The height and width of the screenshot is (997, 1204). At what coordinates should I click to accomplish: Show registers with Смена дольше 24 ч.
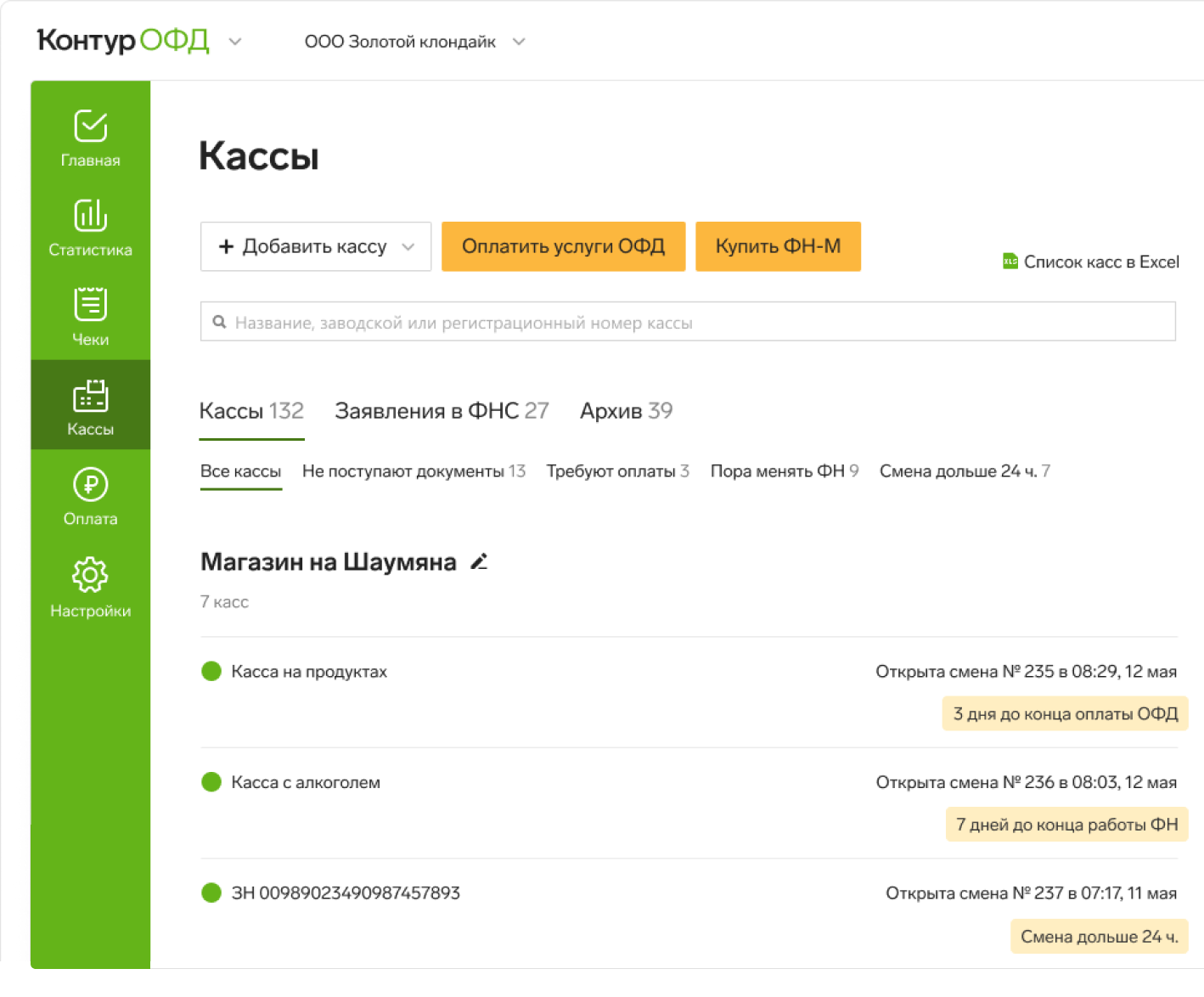pos(964,471)
